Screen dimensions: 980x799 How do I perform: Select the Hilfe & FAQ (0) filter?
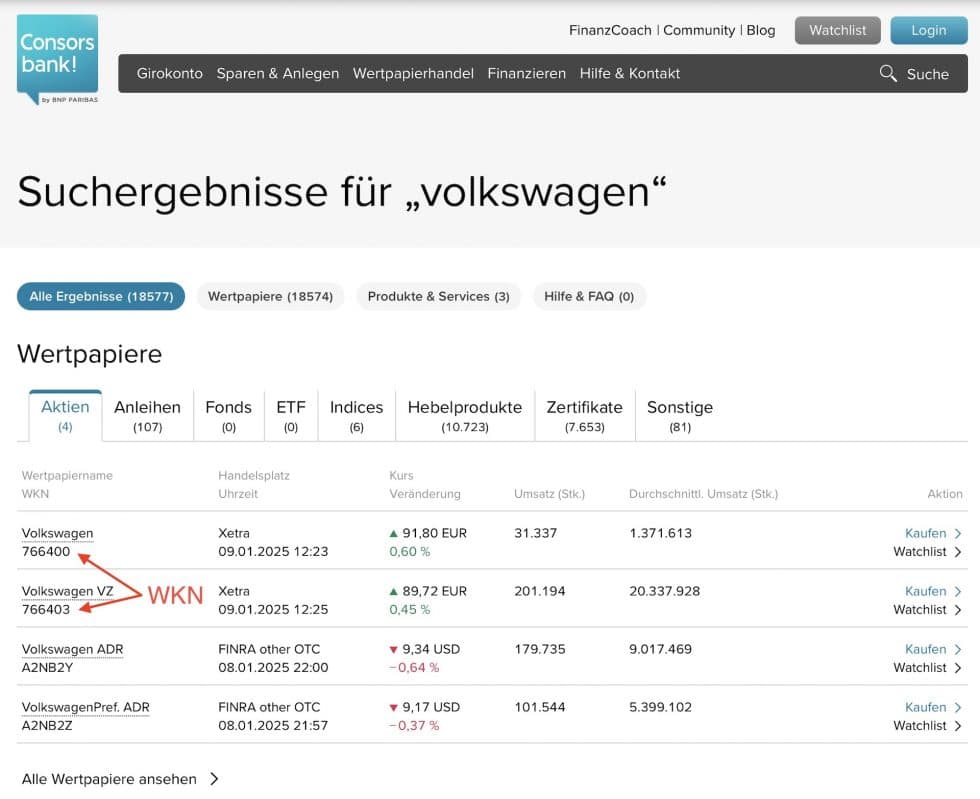[590, 296]
